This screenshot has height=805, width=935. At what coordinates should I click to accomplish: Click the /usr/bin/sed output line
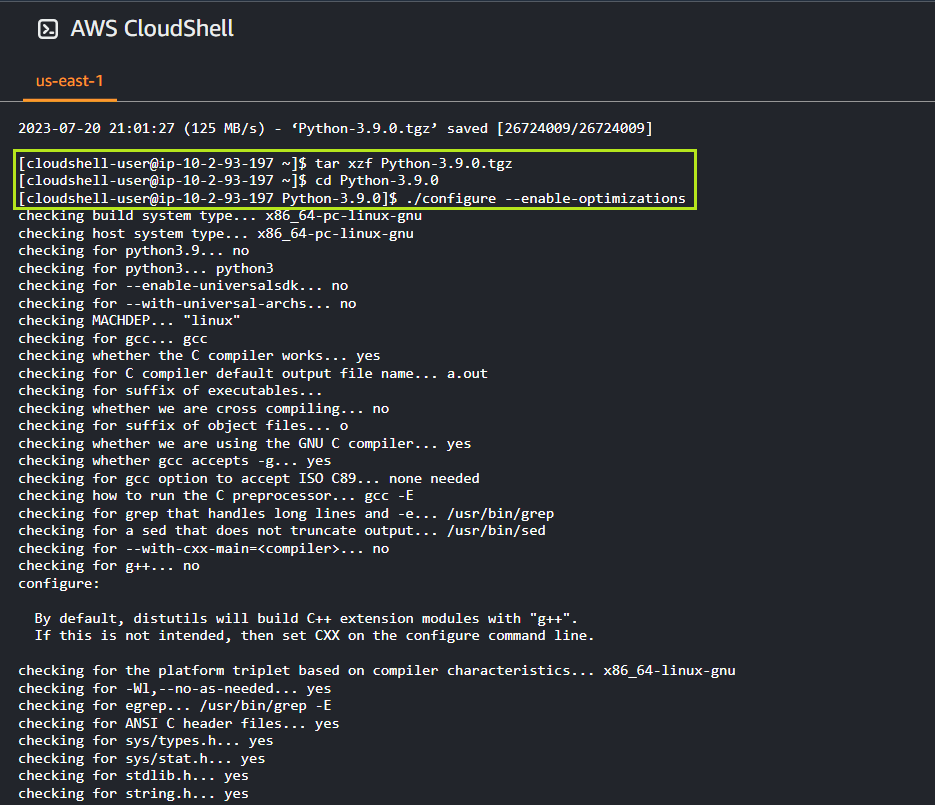click(282, 530)
